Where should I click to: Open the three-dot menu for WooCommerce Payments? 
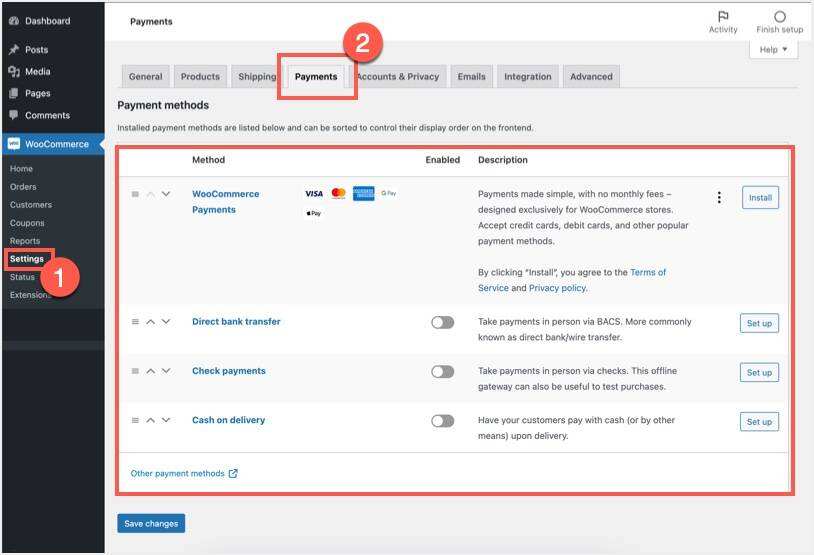tap(719, 198)
